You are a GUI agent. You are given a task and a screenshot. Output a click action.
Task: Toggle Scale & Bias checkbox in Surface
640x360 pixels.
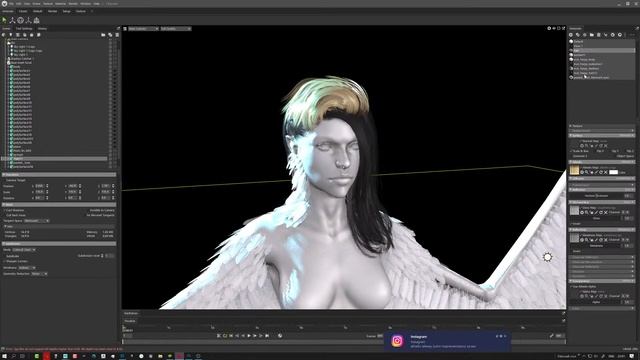pos(571,151)
